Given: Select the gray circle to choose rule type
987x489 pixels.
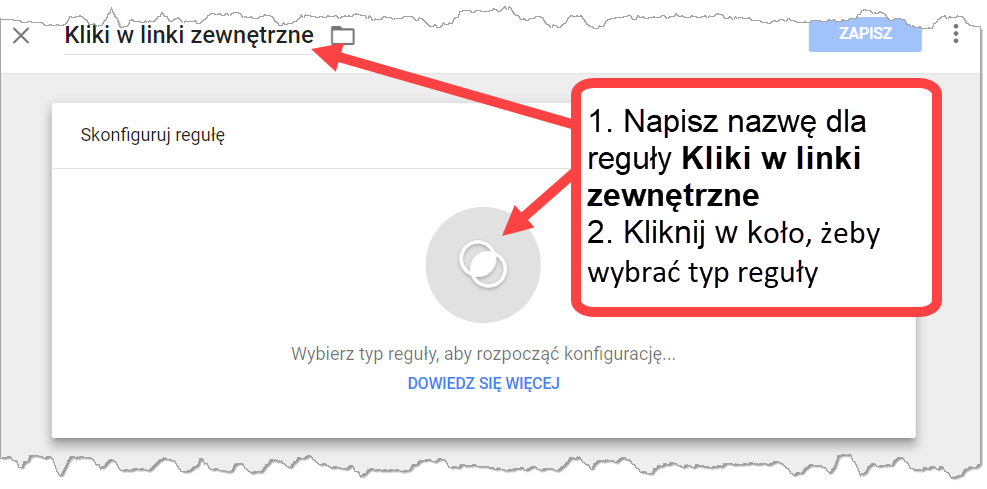Looking at the screenshot, I should point(483,264).
